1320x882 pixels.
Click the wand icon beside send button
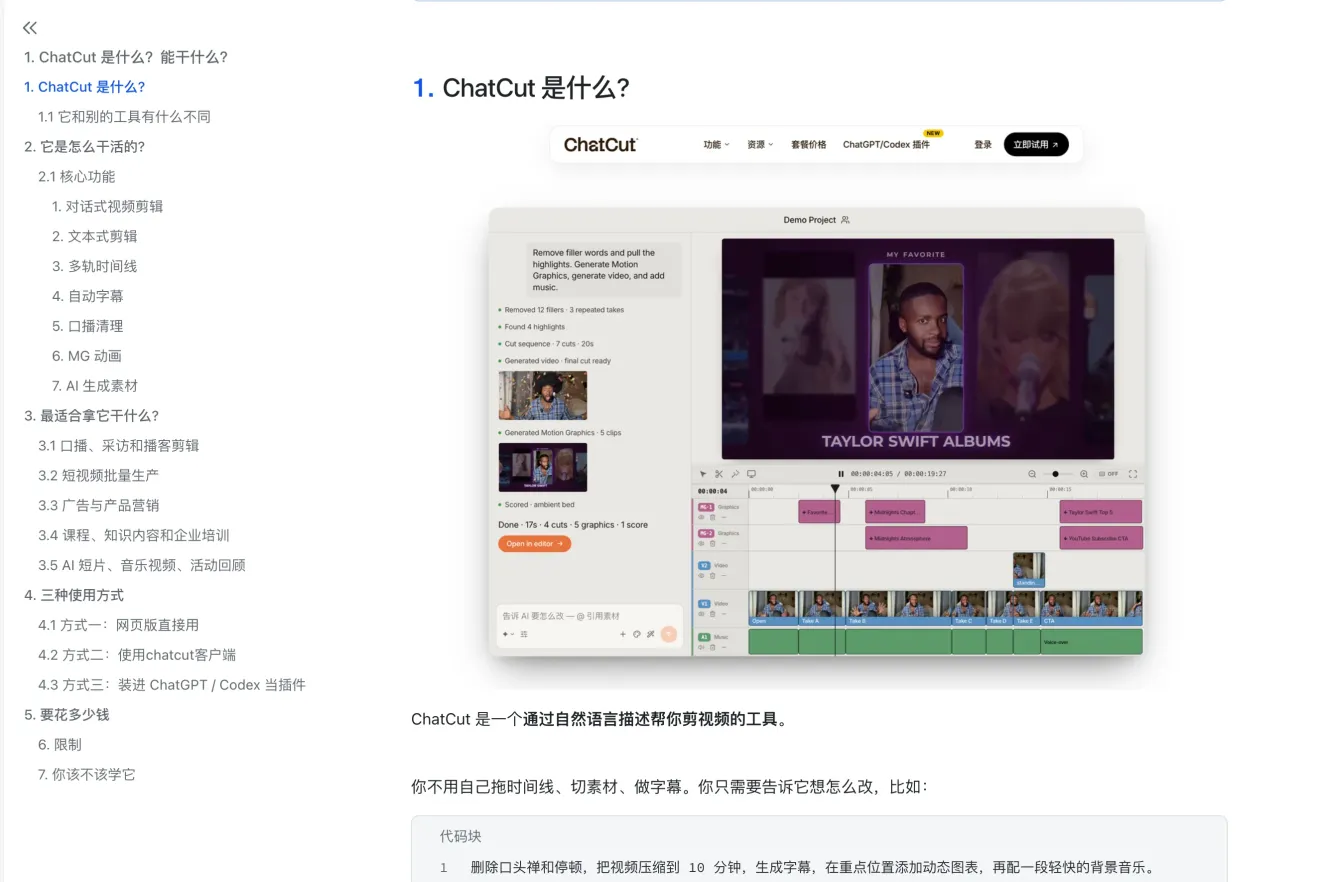coord(650,634)
